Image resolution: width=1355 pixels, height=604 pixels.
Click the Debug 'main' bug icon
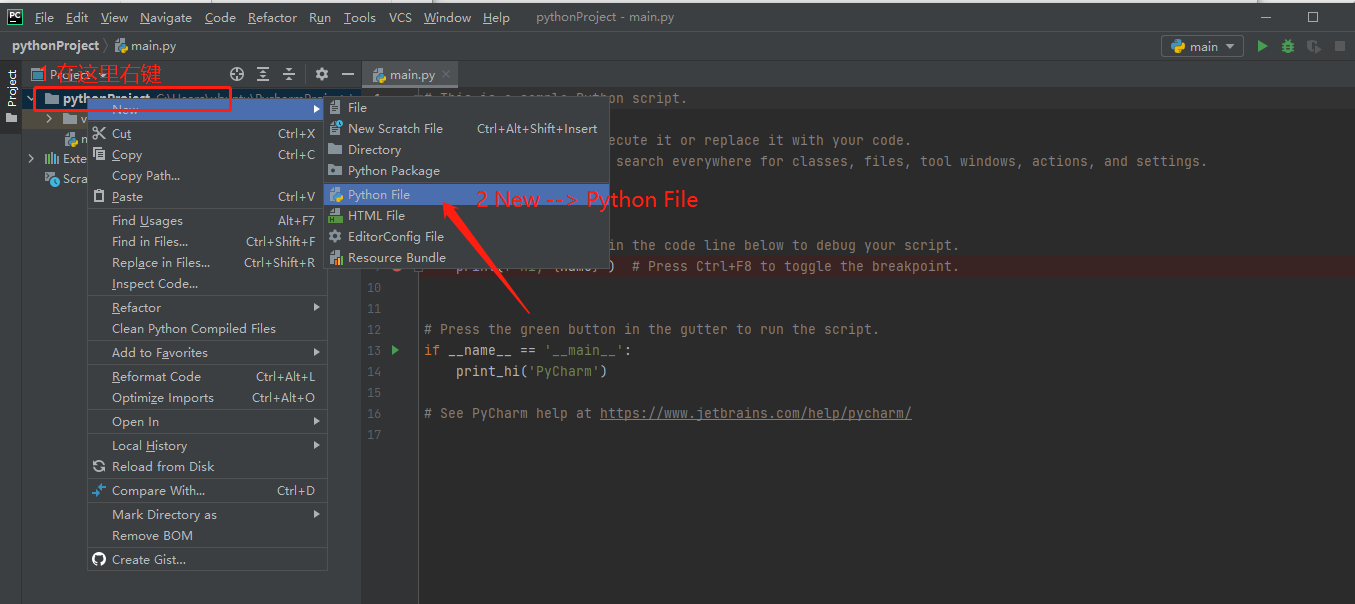1288,46
